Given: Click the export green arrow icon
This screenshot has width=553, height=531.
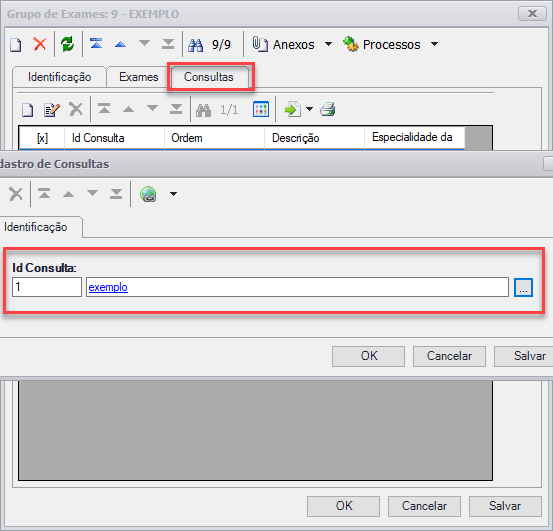Looking at the screenshot, I should (293, 109).
